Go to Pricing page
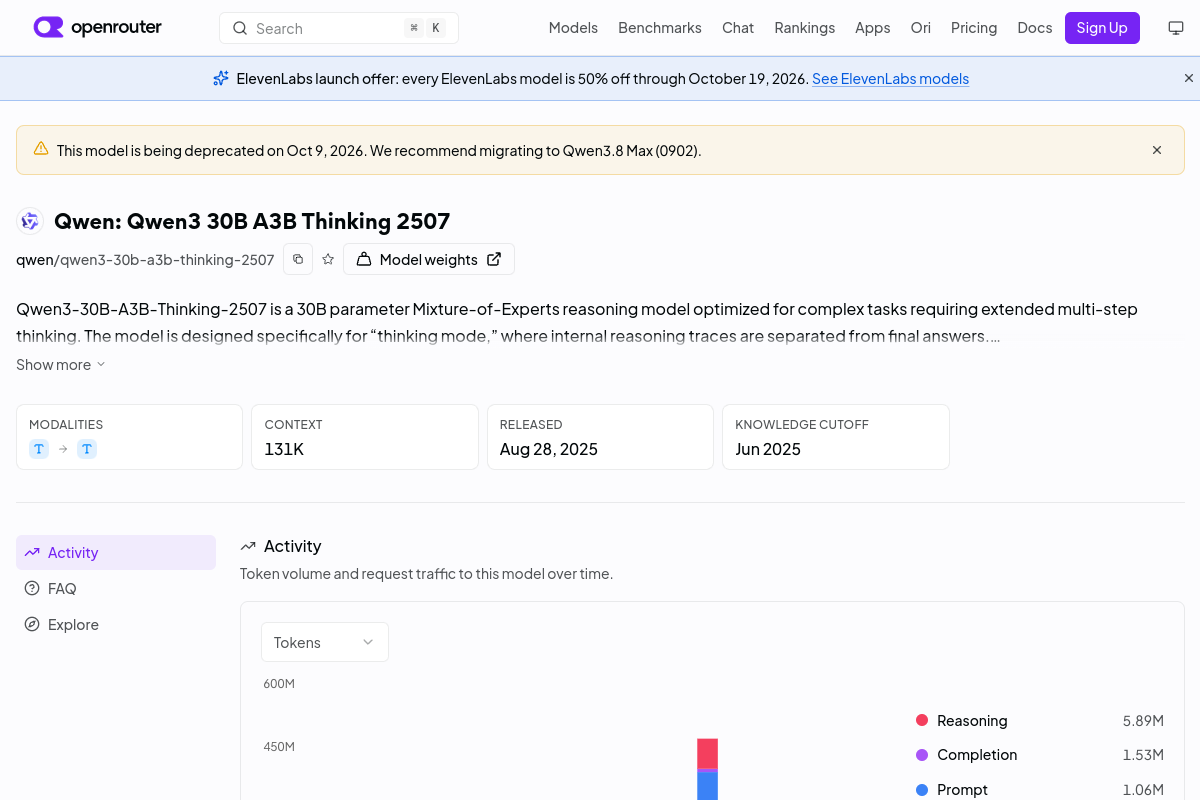 [x=974, y=28]
